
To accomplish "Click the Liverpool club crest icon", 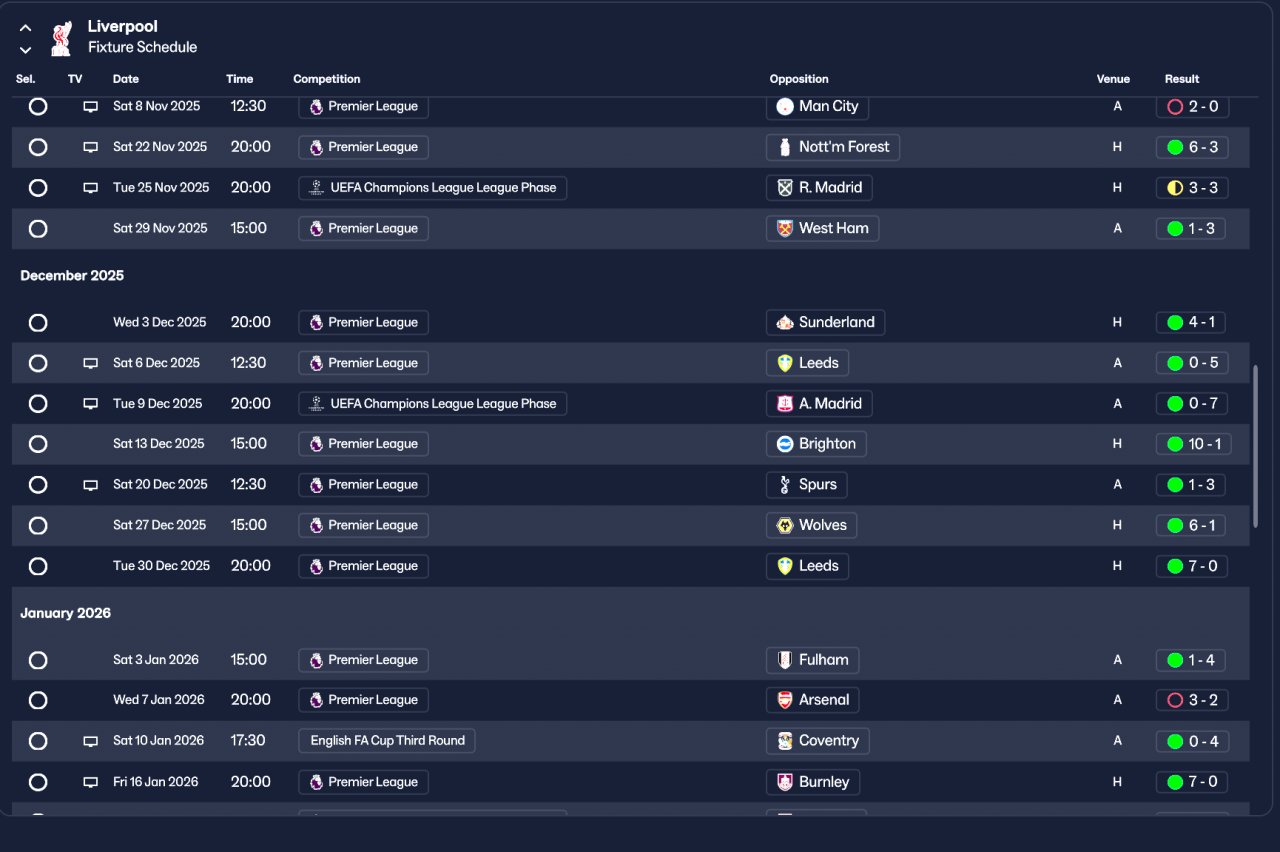I will pos(61,38).
